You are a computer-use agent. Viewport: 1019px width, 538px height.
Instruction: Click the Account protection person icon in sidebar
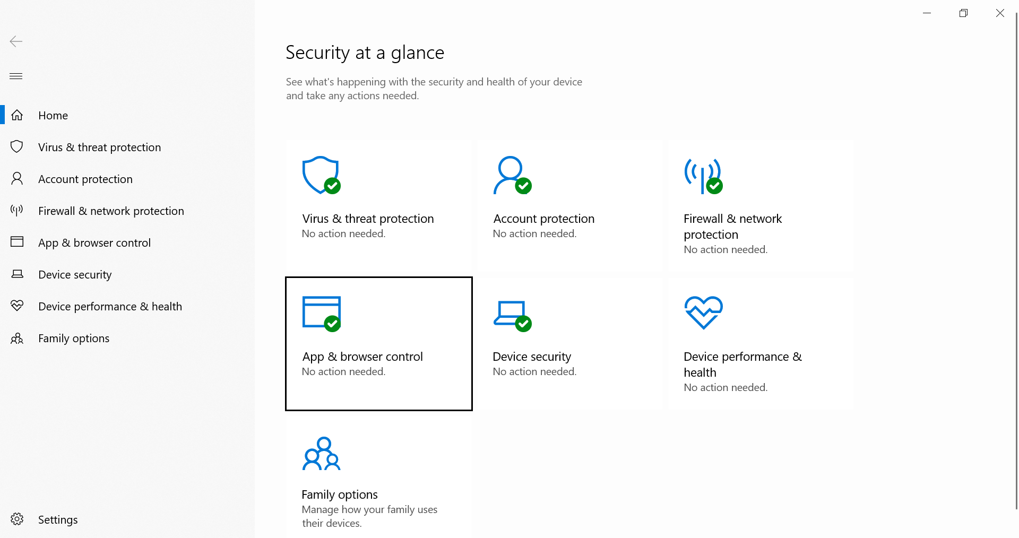[17, 179]
